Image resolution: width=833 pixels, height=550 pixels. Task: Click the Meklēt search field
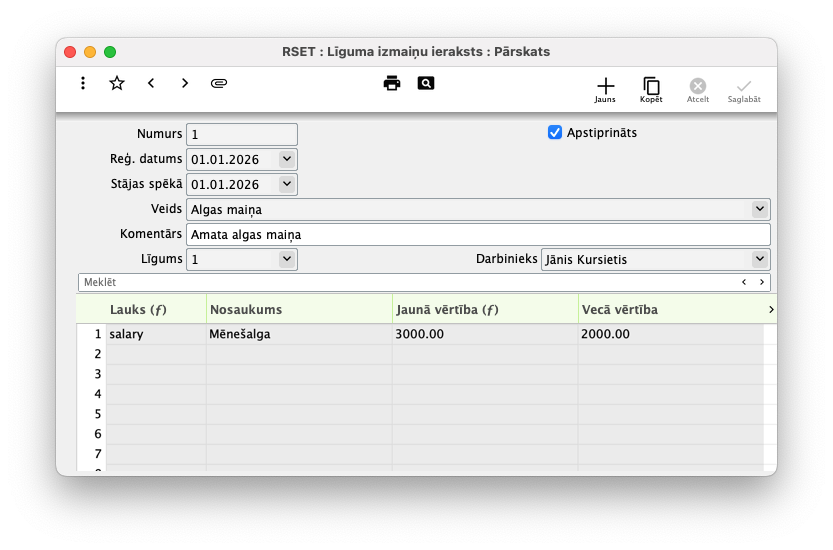pyautogui.click(x=400, y=282)
